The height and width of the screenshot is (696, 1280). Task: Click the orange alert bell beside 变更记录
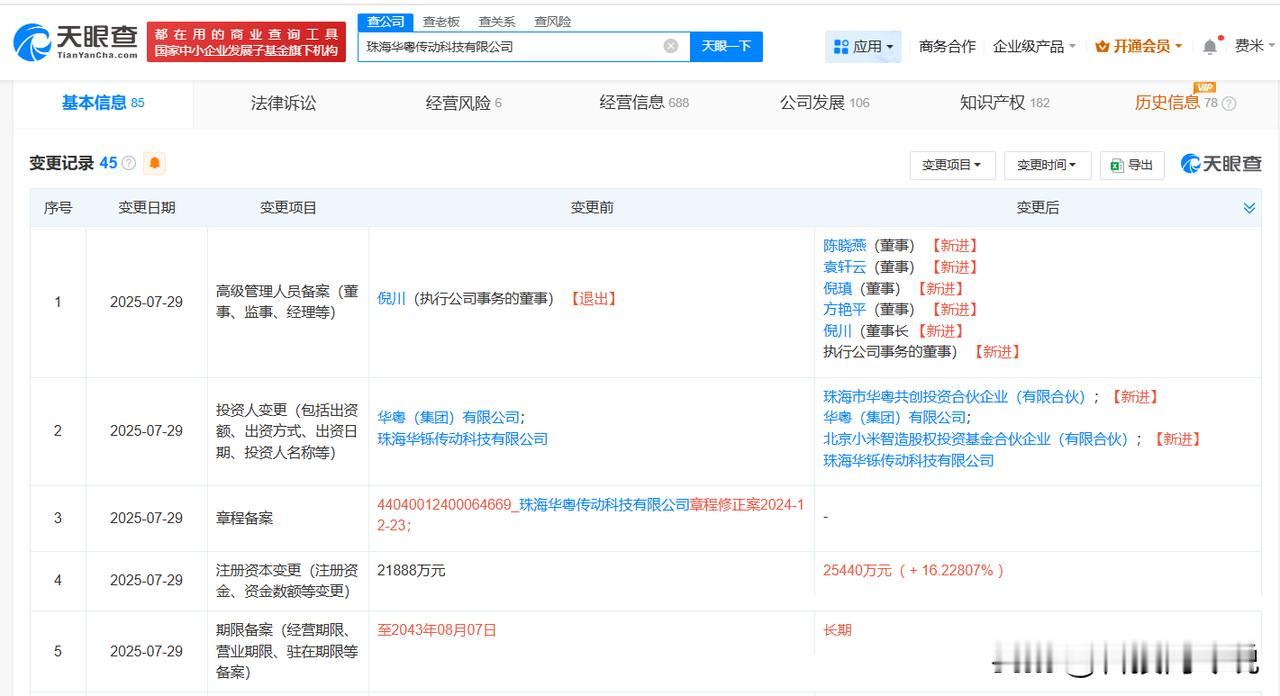pos(155,163)
